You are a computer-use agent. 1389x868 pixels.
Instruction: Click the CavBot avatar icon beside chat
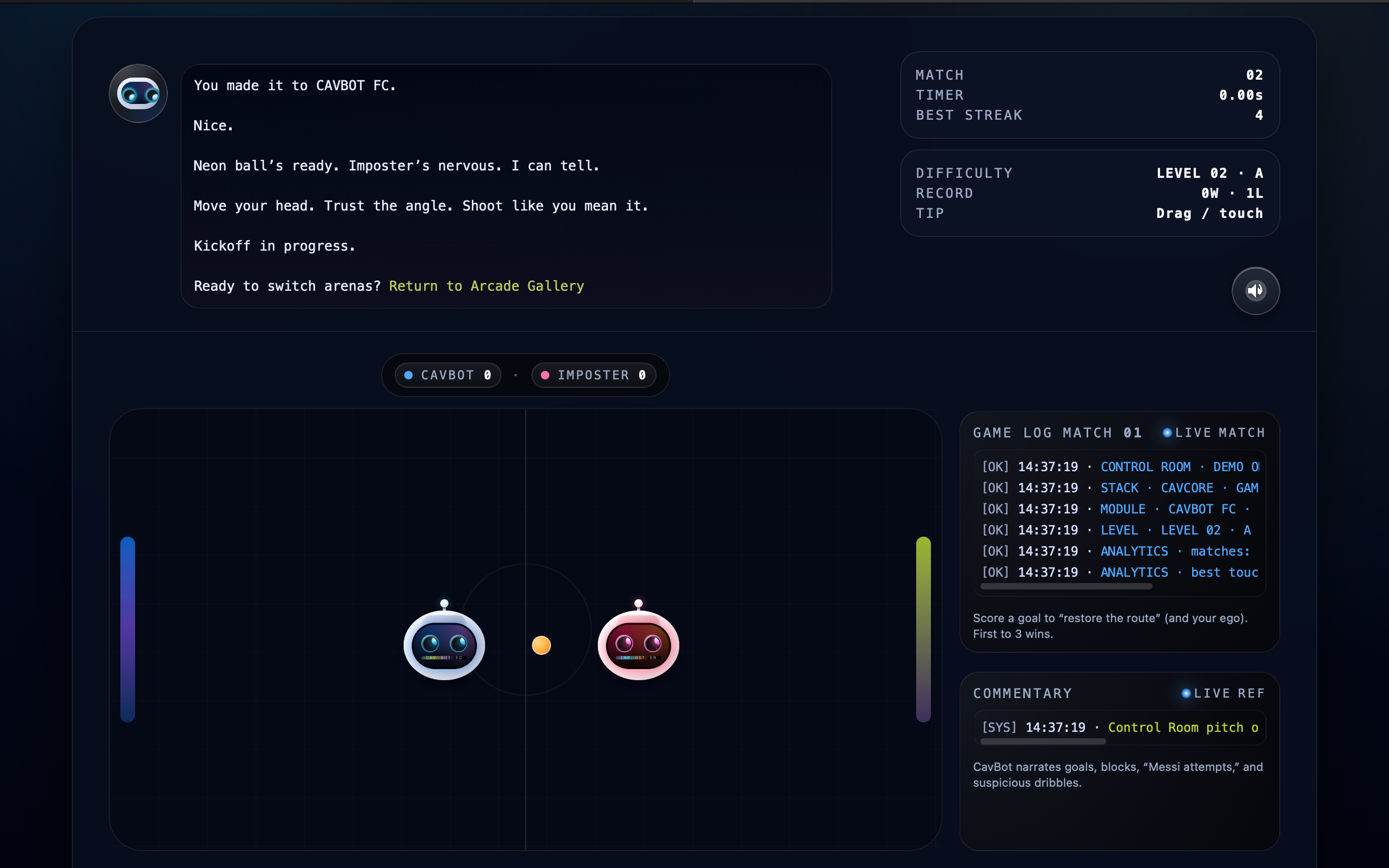(138, 93)
